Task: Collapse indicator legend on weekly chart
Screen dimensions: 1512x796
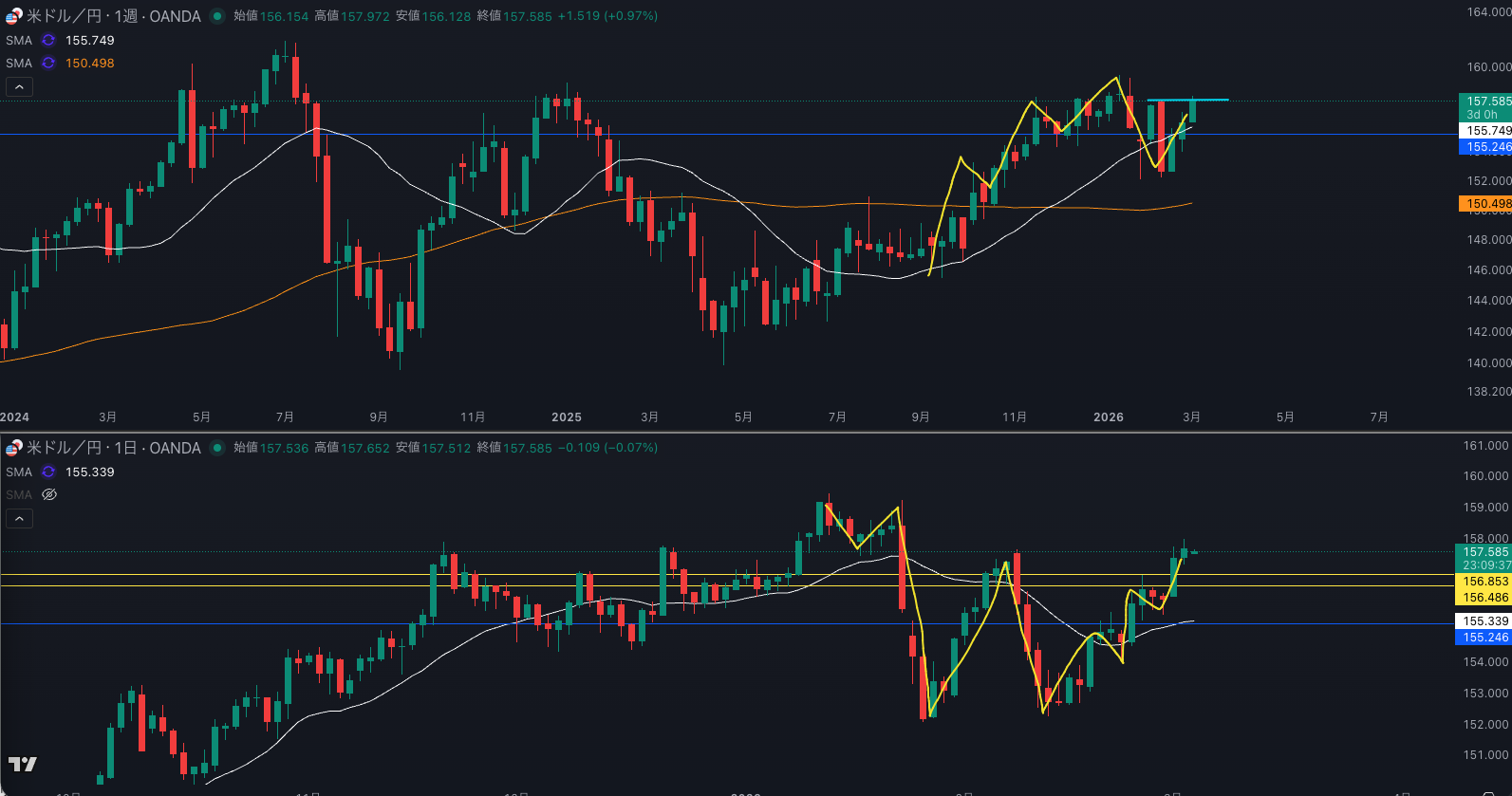Action: tap(19, 87)
